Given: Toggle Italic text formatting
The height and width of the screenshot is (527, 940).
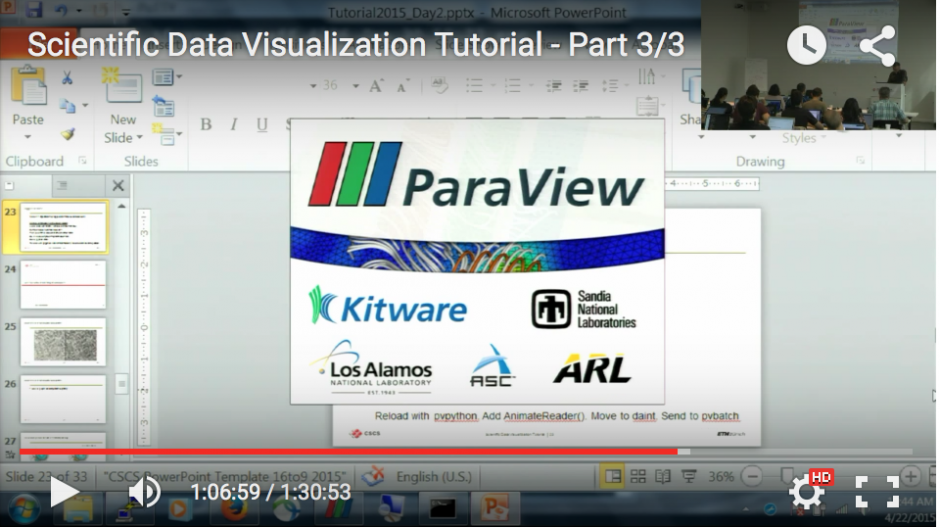Looking at the screenshot, I should [x=233, y=125].
